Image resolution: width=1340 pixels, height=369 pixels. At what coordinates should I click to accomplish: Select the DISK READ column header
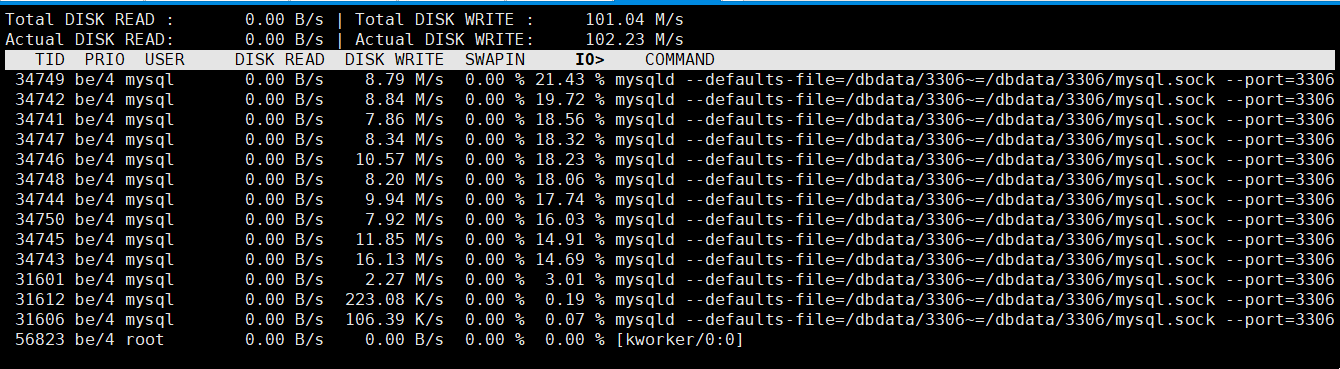(280, 60)
